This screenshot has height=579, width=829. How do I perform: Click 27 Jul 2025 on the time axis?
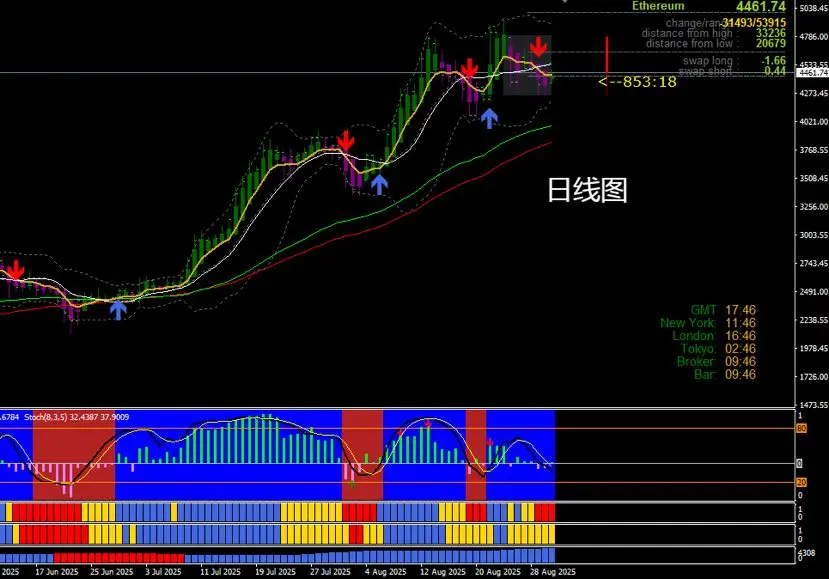[x=330, y=572]
